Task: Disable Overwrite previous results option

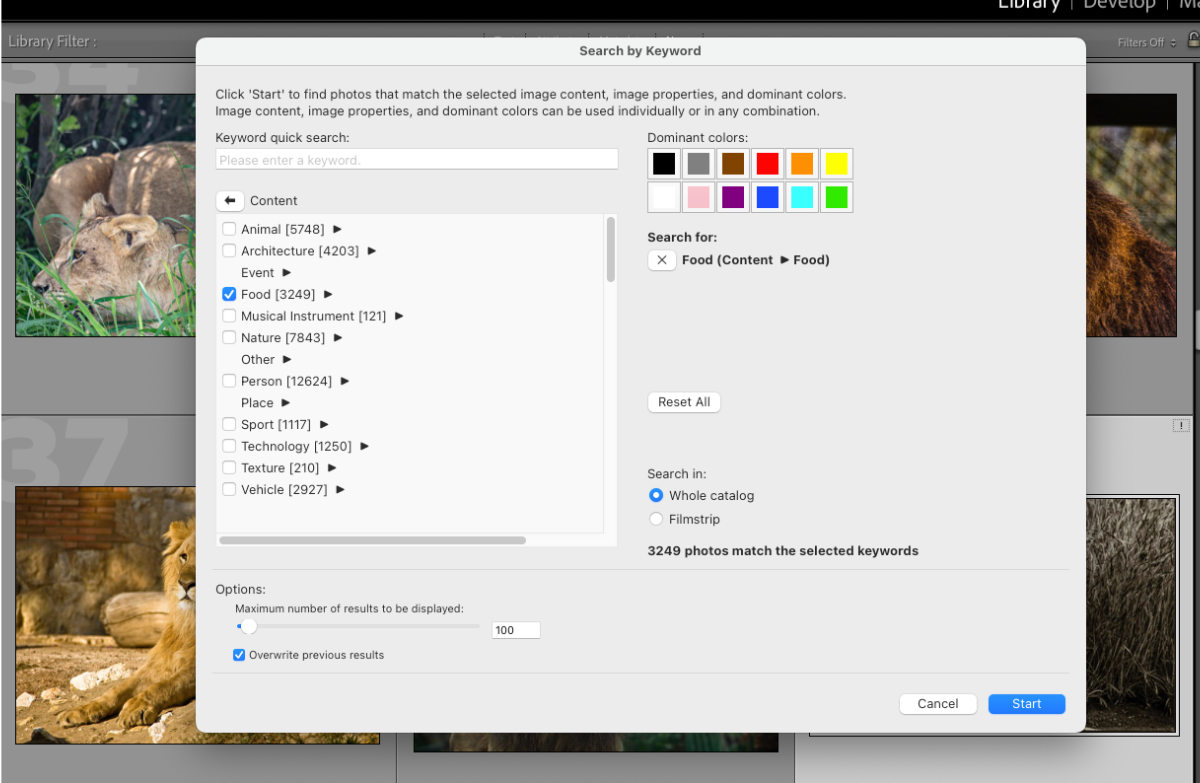Action: click(239, 655)
